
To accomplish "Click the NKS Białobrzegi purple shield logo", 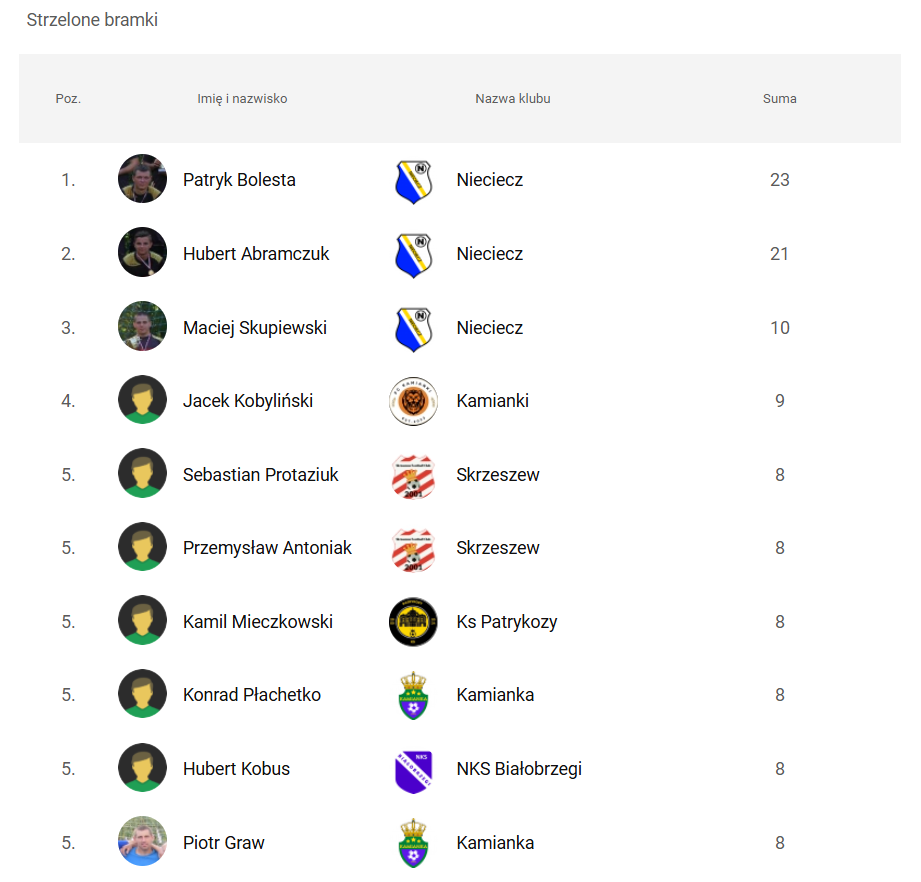I will point(414,772).
